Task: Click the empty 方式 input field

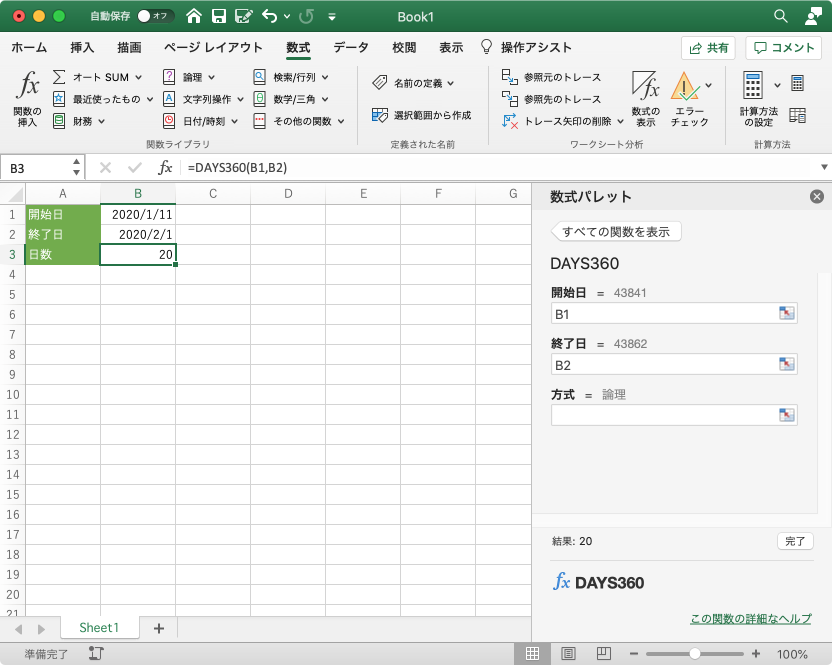Action: point(674,415)
